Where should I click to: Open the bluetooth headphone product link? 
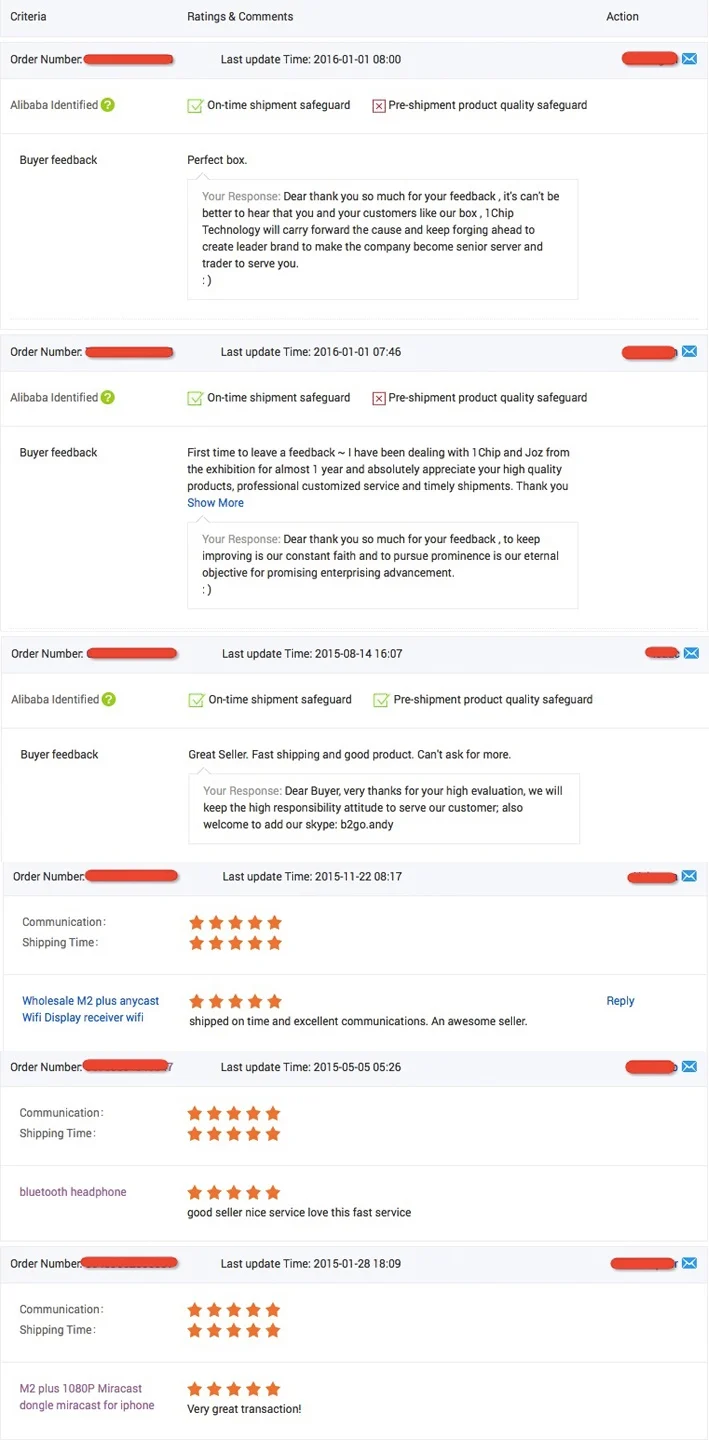(73, 1192)
